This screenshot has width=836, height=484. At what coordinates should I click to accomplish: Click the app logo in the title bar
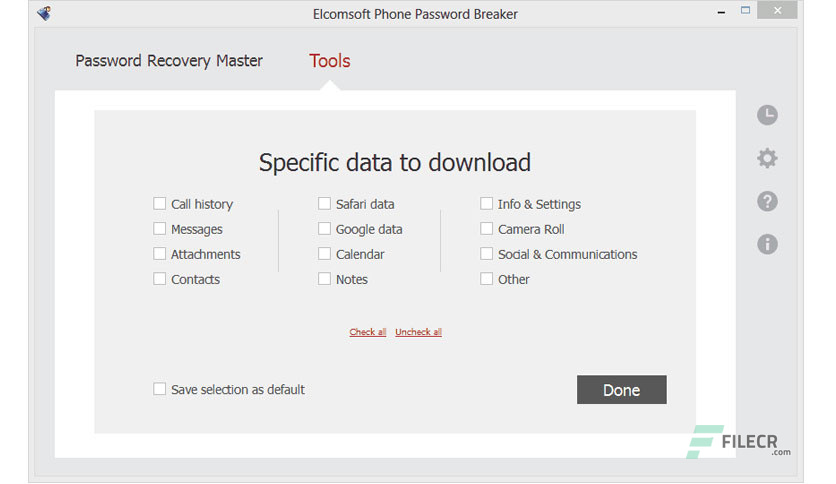point(45,13)
